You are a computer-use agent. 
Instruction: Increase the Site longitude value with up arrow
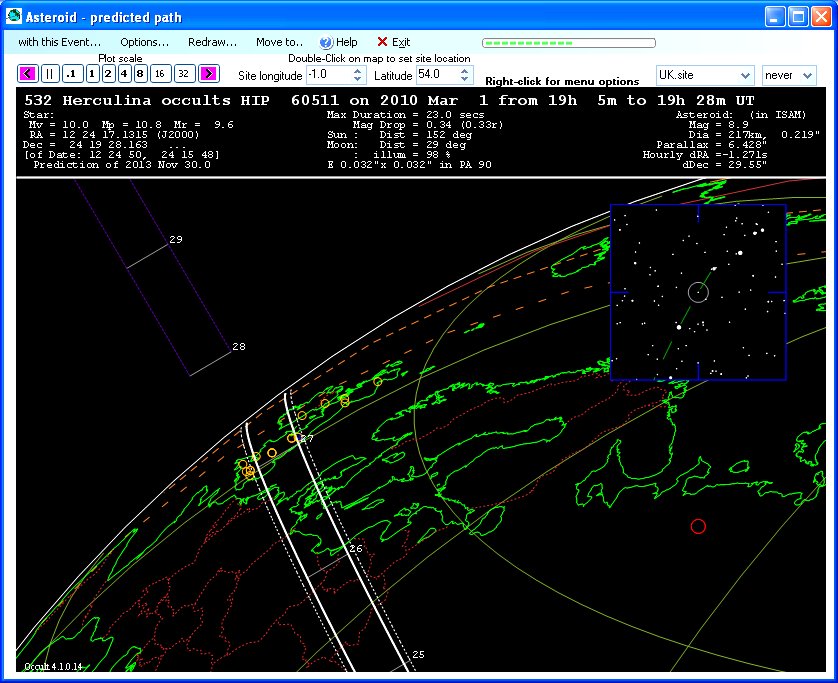click(x=359, y=71)
